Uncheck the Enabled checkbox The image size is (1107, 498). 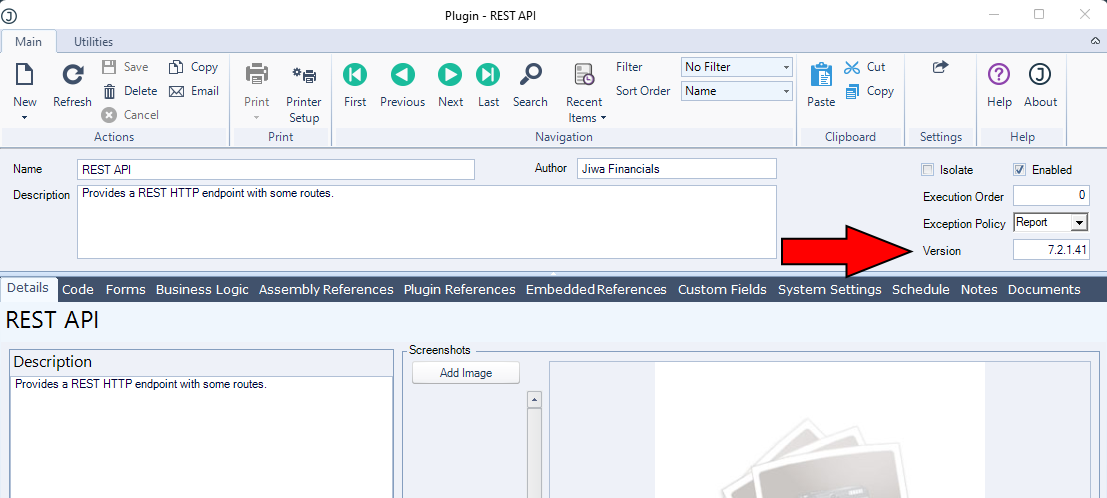pos(1020,170)
